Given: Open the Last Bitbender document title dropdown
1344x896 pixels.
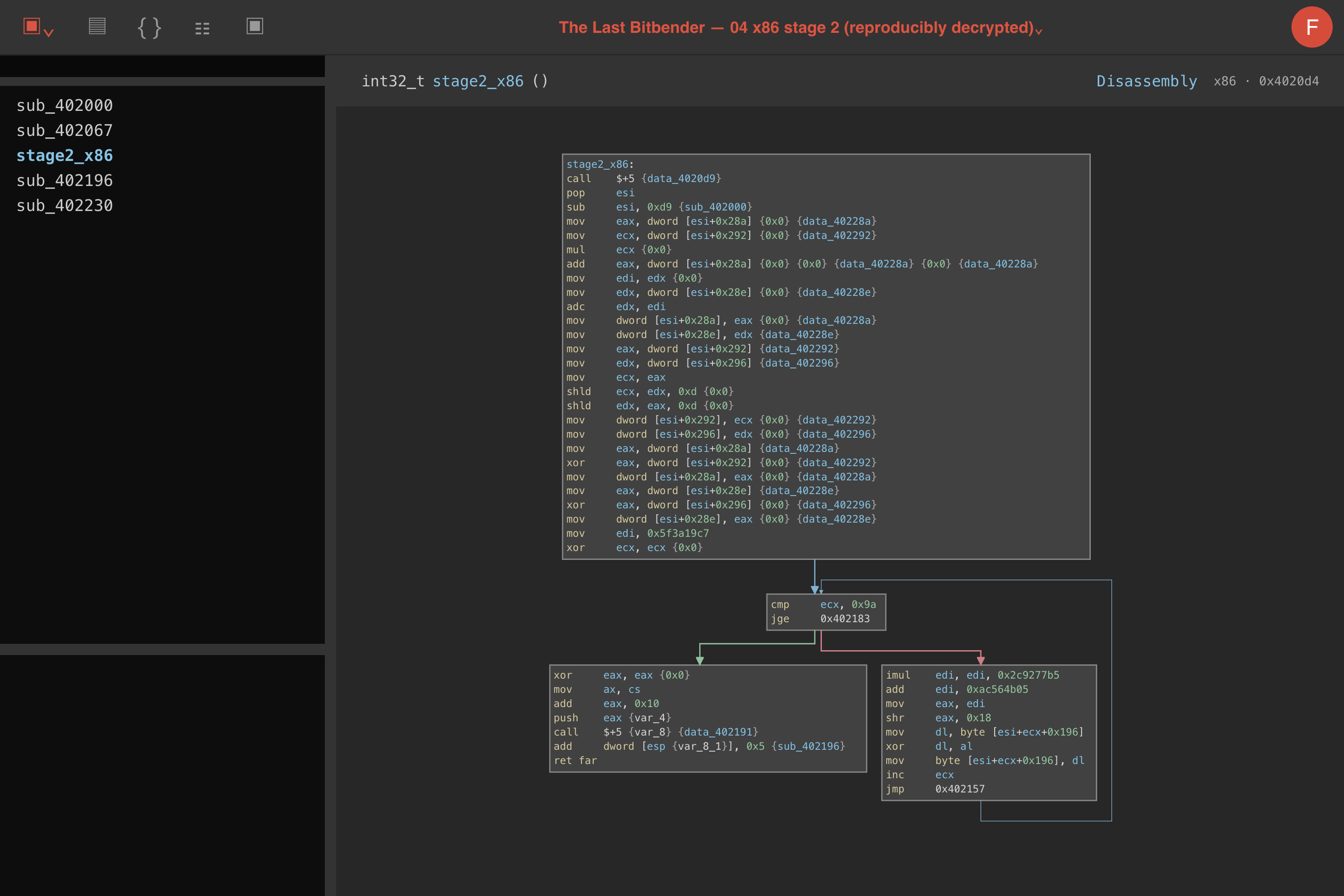Looking at the screenshot, I should coord(800,27).
